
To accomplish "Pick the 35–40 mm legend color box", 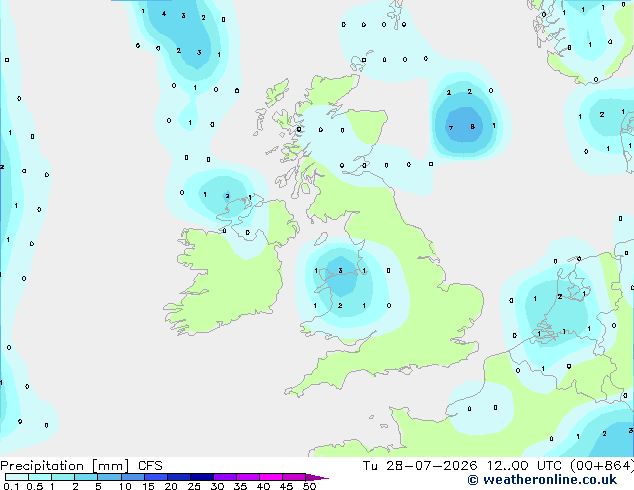I will [x=247, y=477].
